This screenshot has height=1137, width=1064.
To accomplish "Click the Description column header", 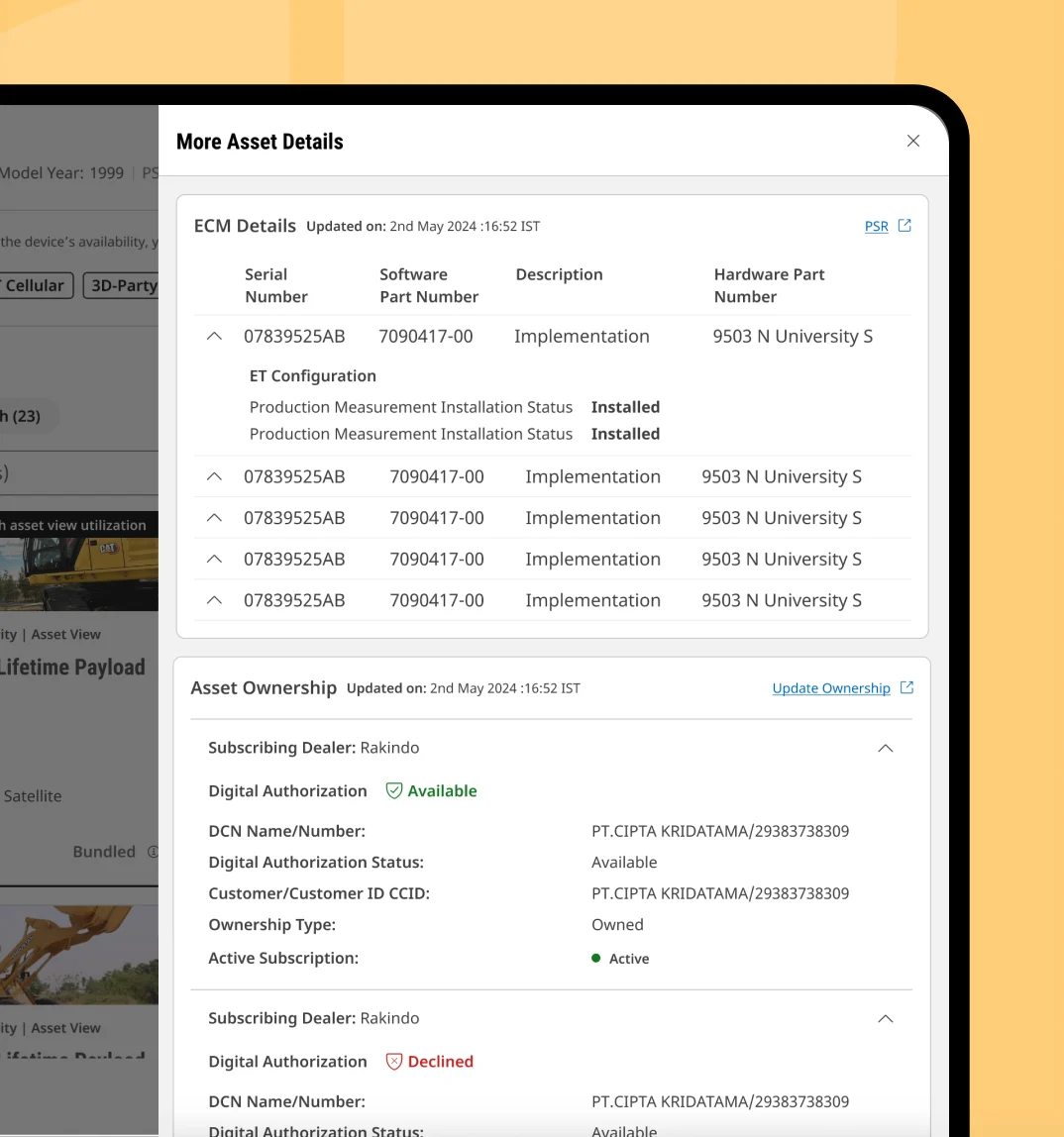I will [559, 274].
